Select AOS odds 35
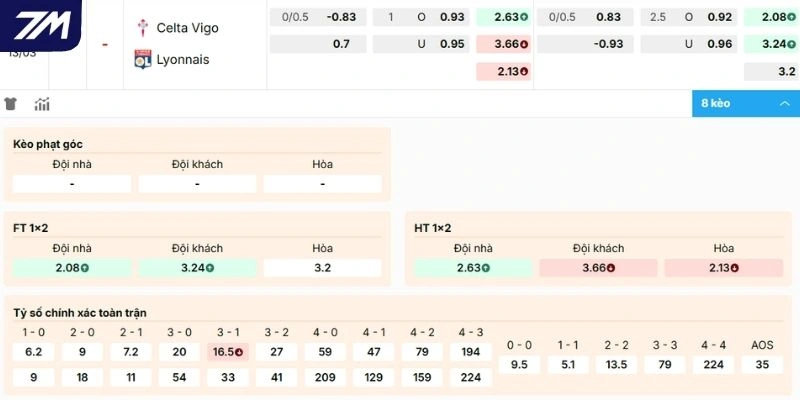800x400 pixels. click(x=762, y=365)
